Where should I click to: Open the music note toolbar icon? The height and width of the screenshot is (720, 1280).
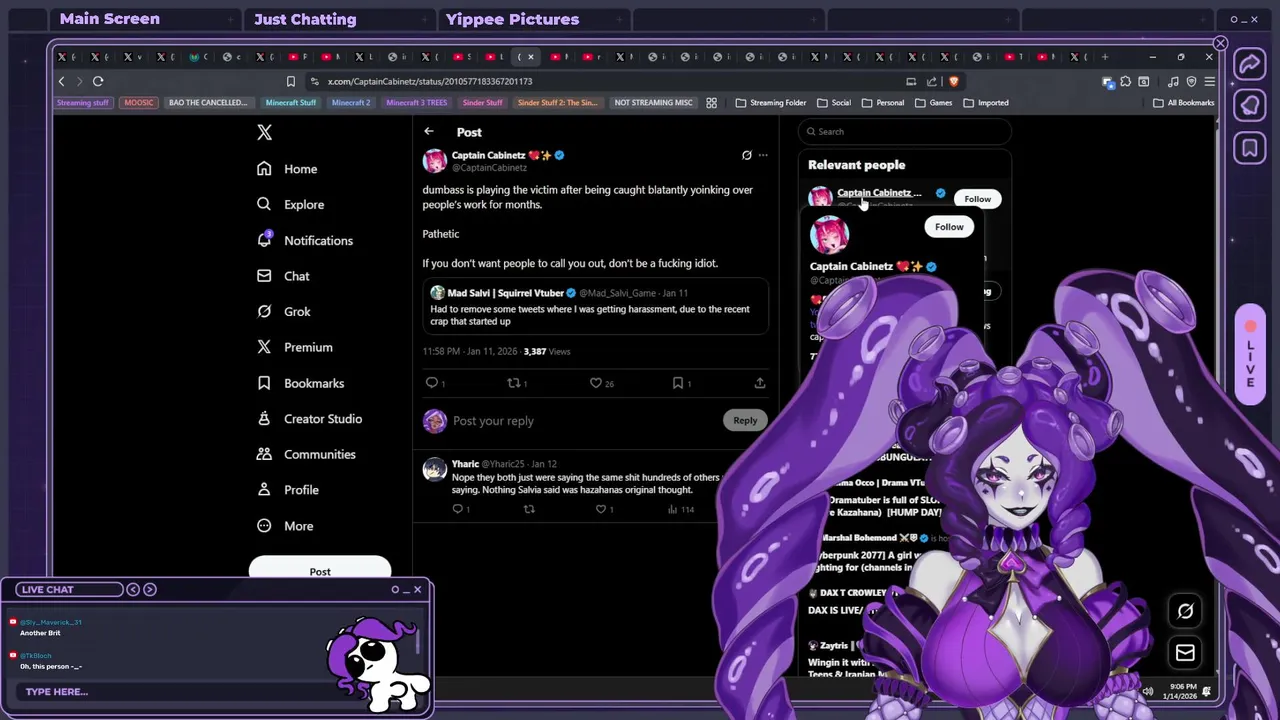click(x=1173, y=81)
